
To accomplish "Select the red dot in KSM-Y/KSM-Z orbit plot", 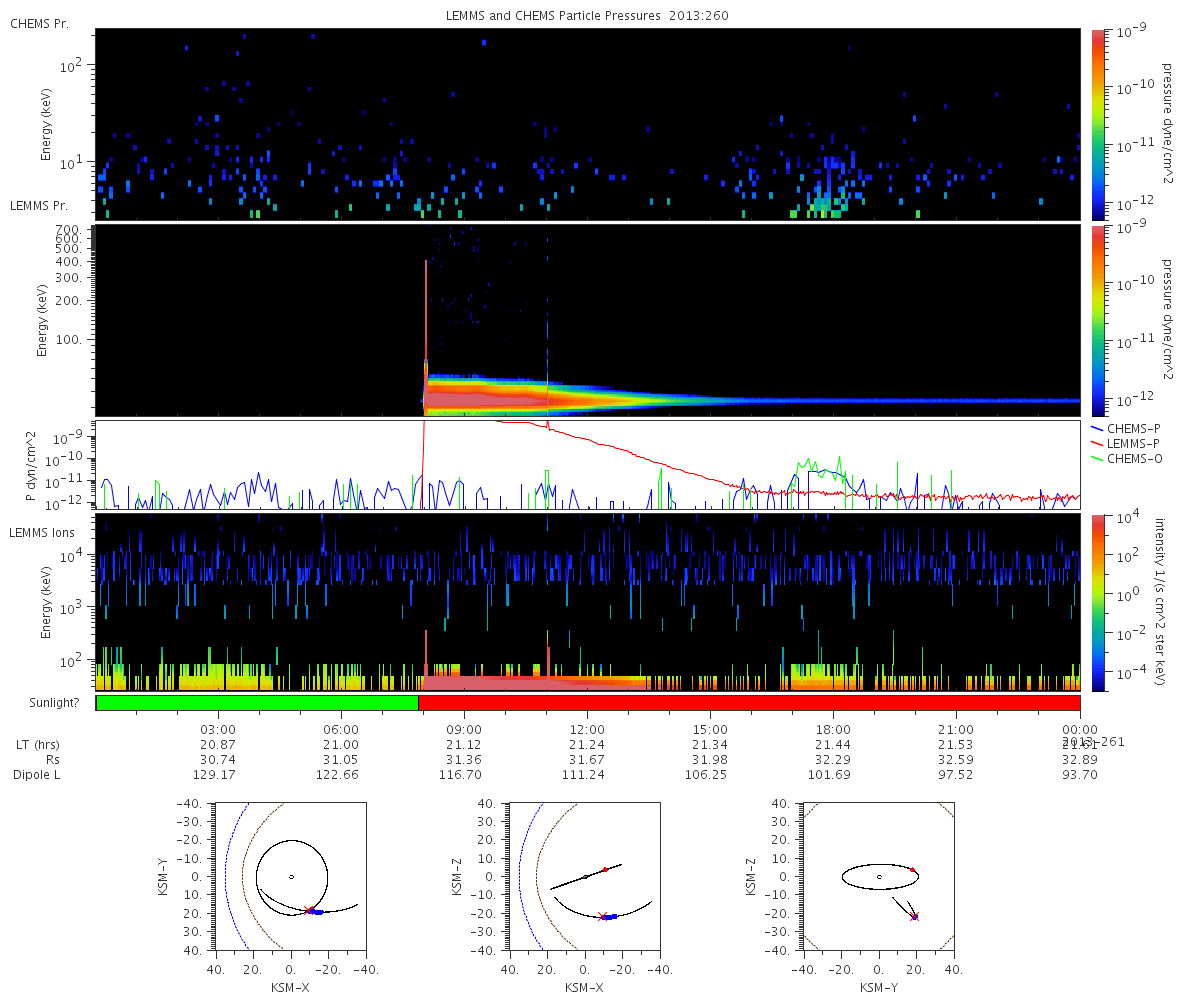I will click(x=912, y=870).
